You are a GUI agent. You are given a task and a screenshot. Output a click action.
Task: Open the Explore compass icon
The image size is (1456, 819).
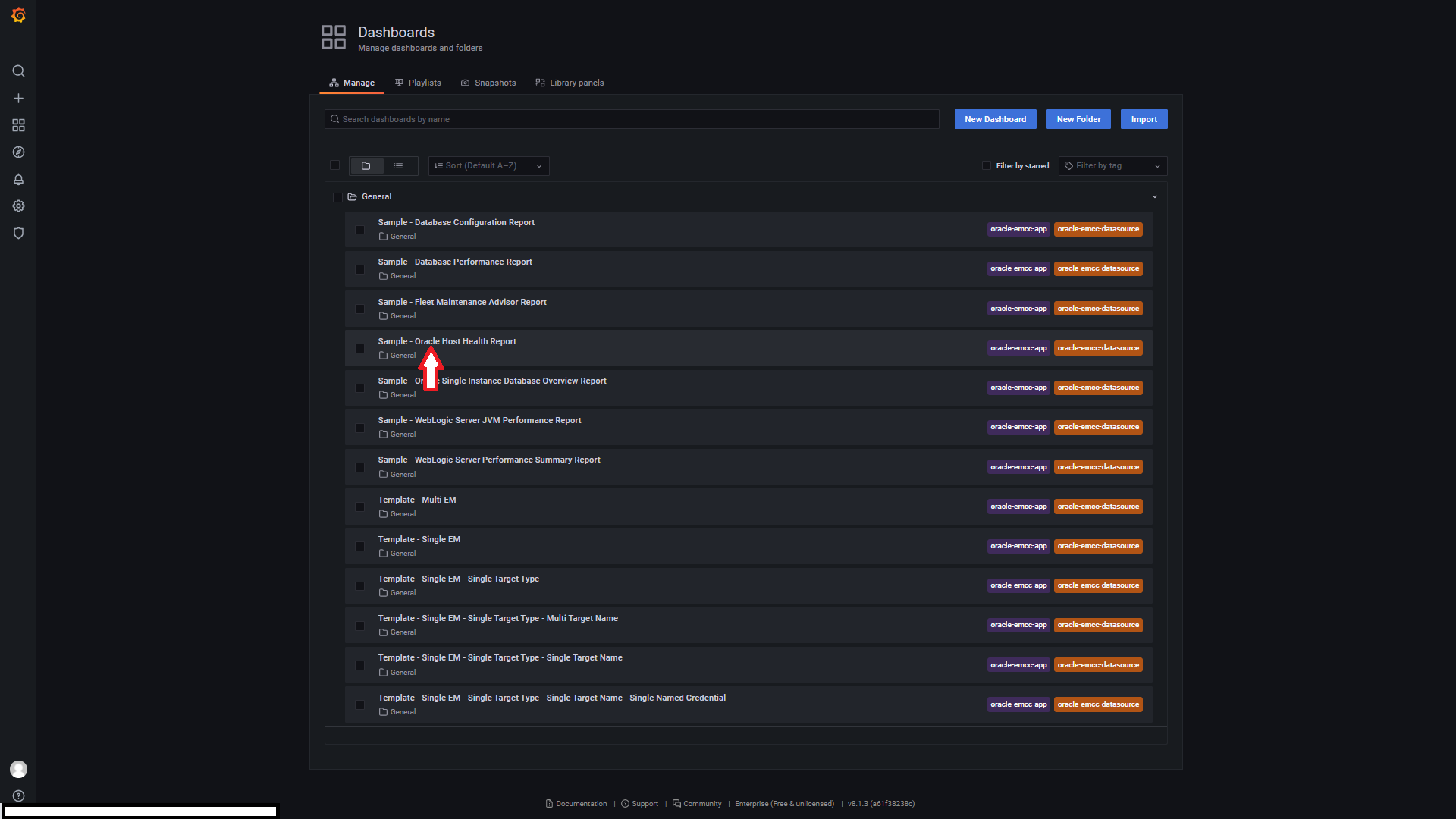18,152
